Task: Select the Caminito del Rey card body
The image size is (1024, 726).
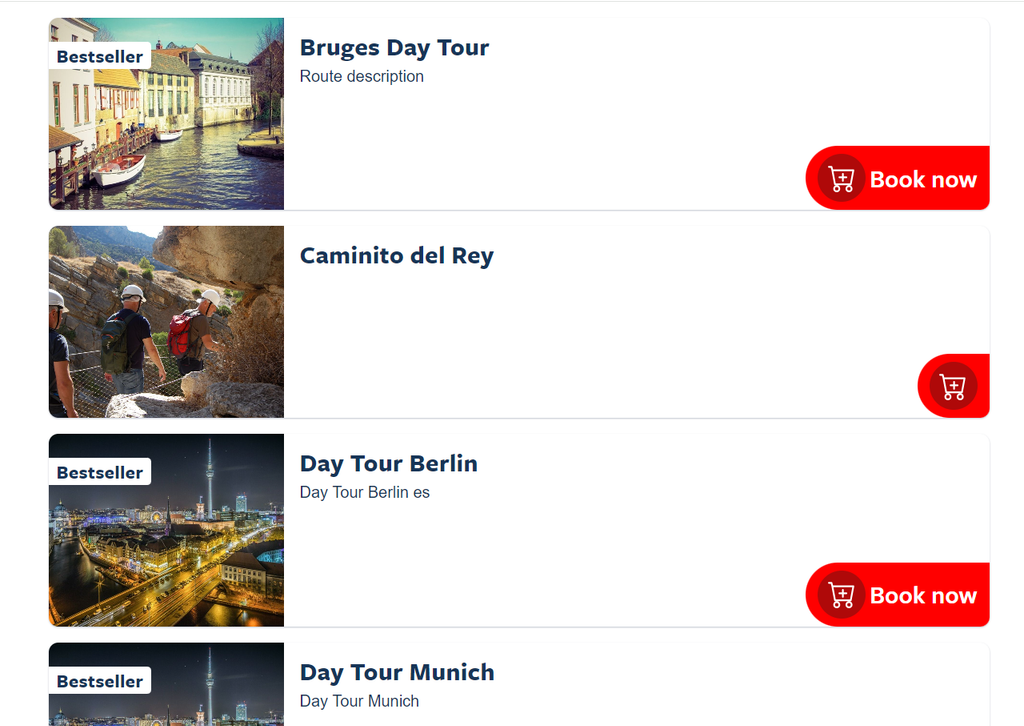Action: [x=519, y=322]
